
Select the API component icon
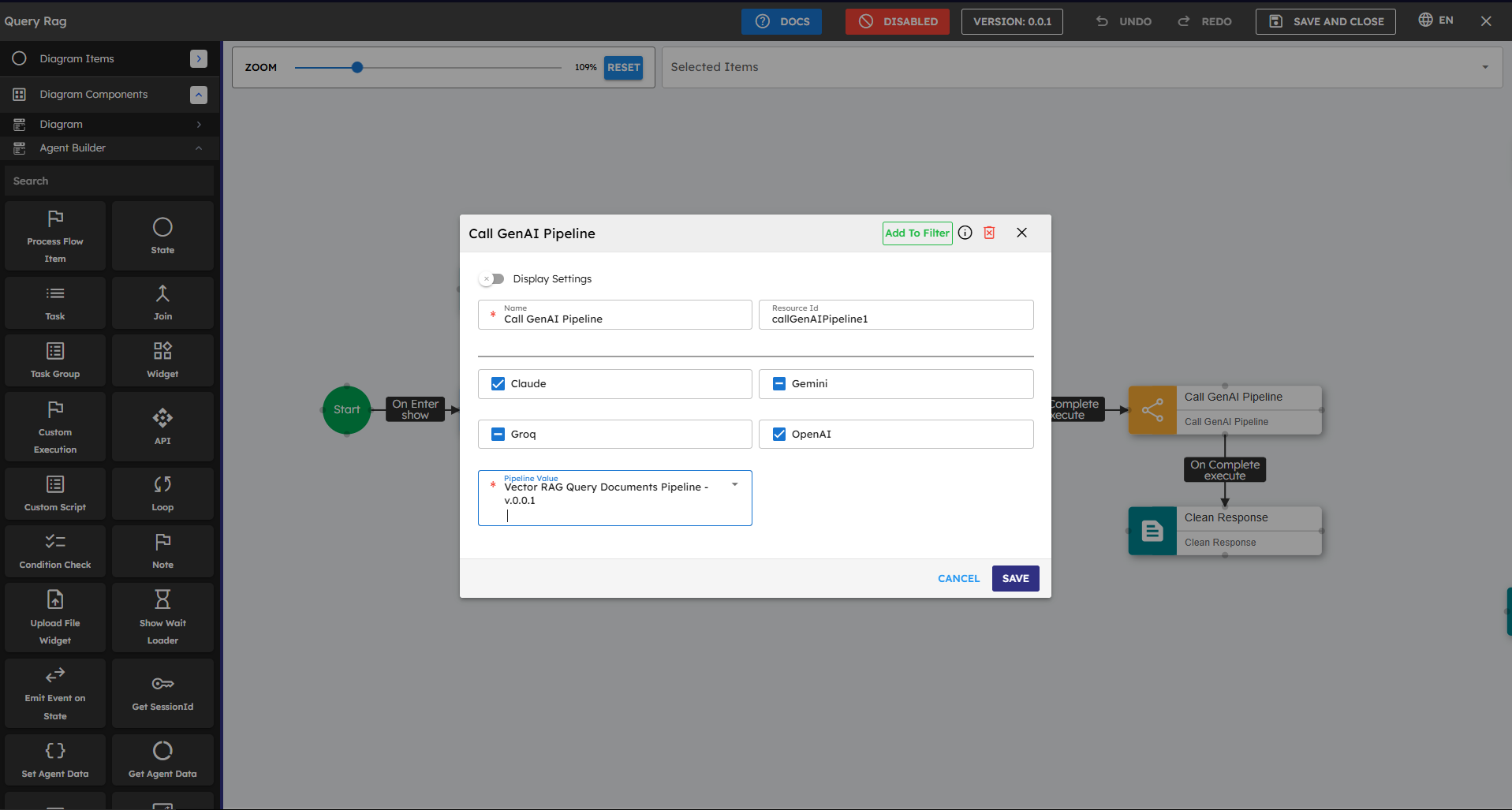162,417
